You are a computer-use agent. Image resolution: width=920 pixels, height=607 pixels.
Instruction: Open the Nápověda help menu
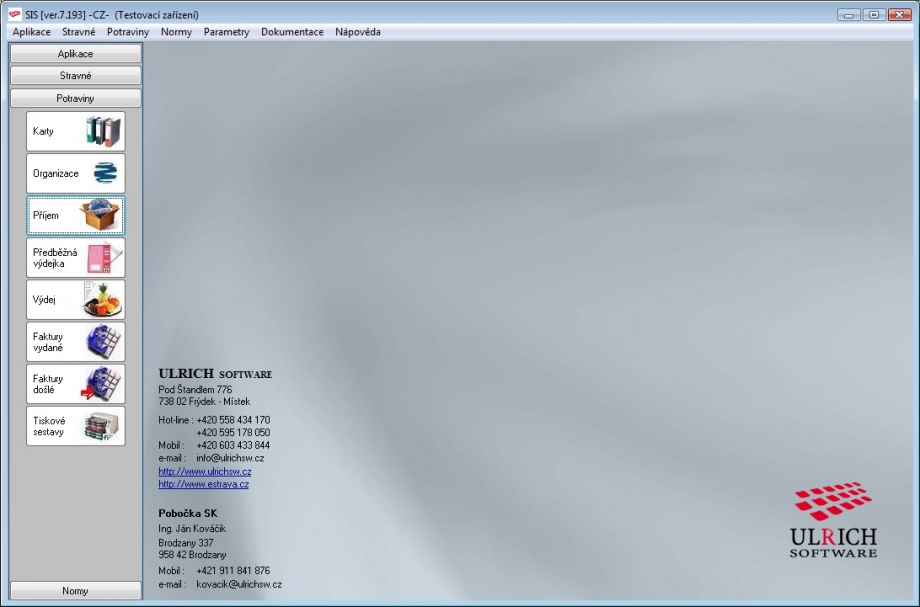(358, 32)
